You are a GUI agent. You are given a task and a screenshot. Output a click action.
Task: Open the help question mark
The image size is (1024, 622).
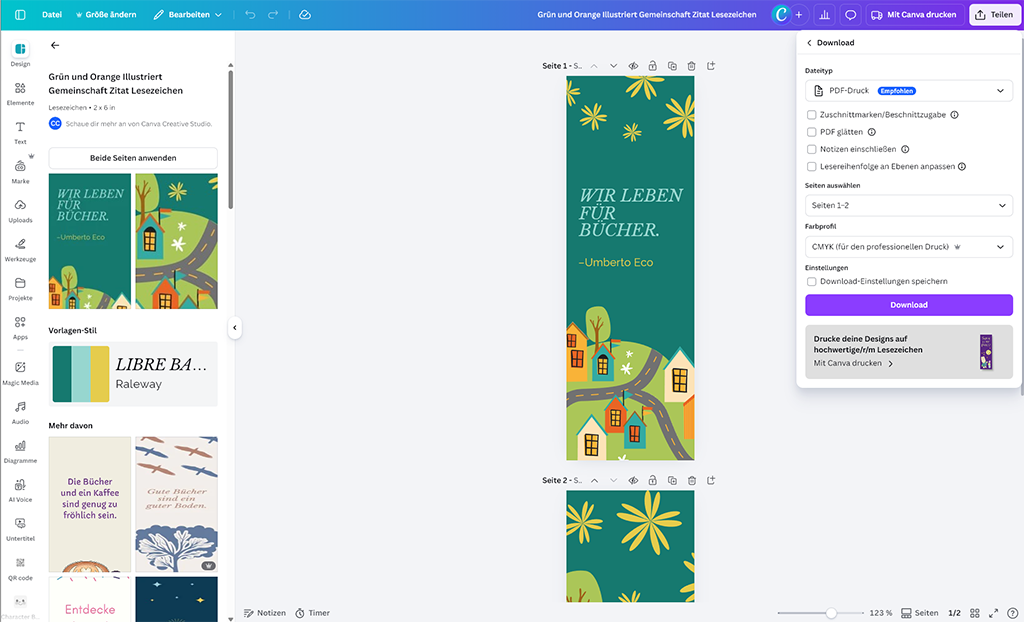point(1012,613)
